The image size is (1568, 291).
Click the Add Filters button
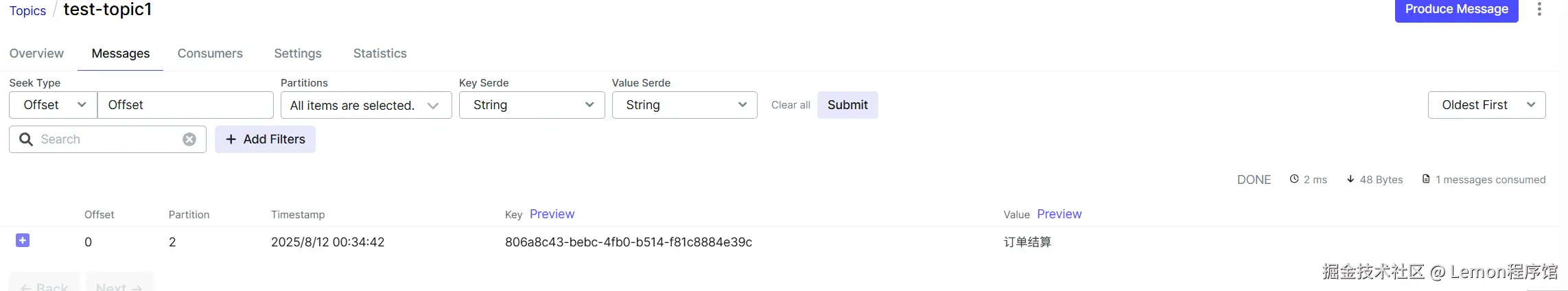pos(265,139)
